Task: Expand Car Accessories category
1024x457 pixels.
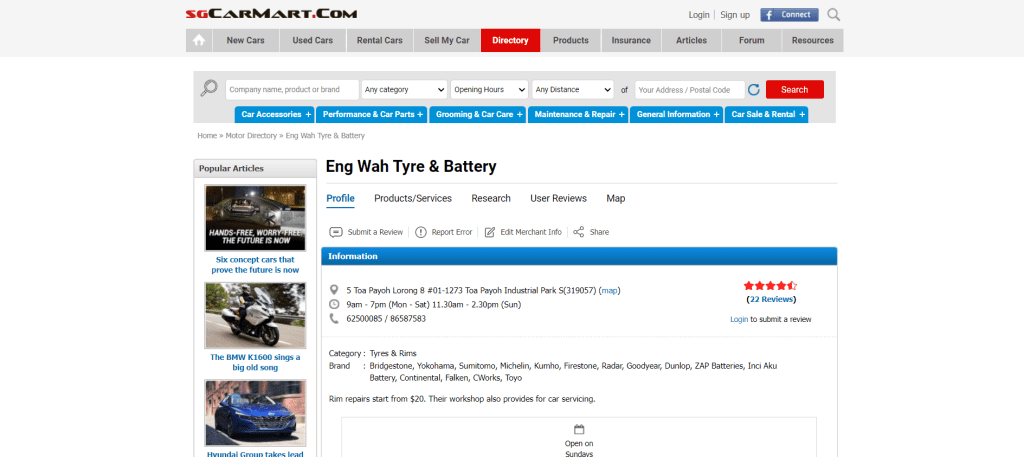Action: (x=274, y=114)
